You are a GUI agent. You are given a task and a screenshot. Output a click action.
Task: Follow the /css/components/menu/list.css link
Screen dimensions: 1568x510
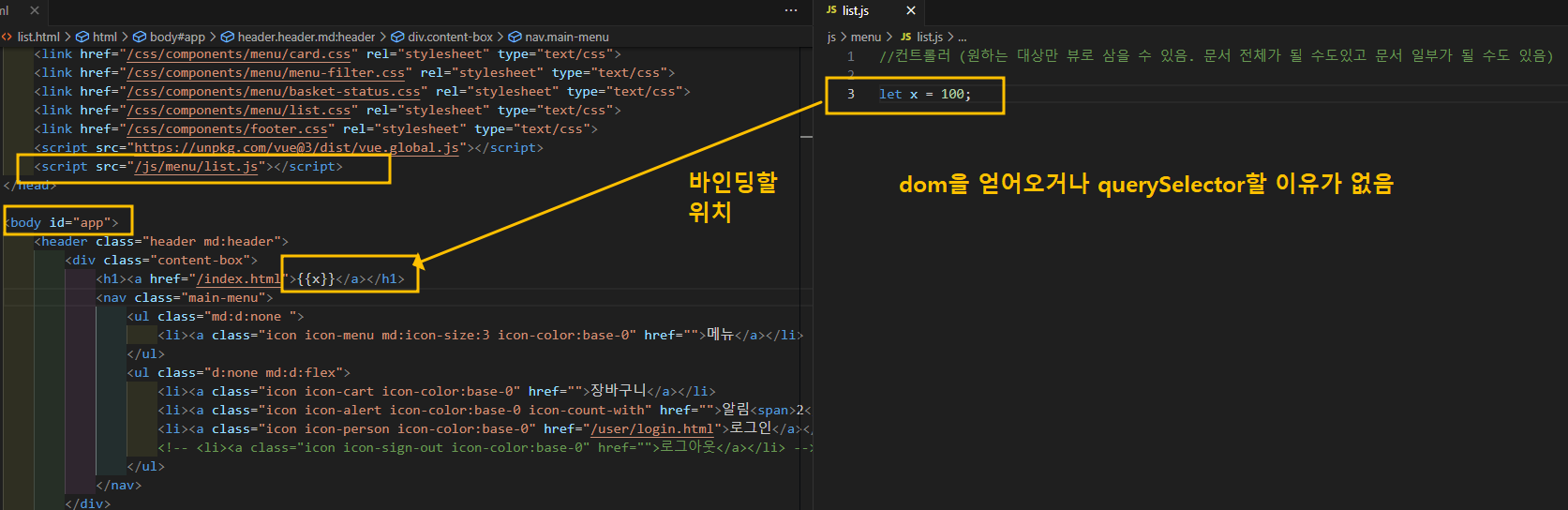[238, 111]
